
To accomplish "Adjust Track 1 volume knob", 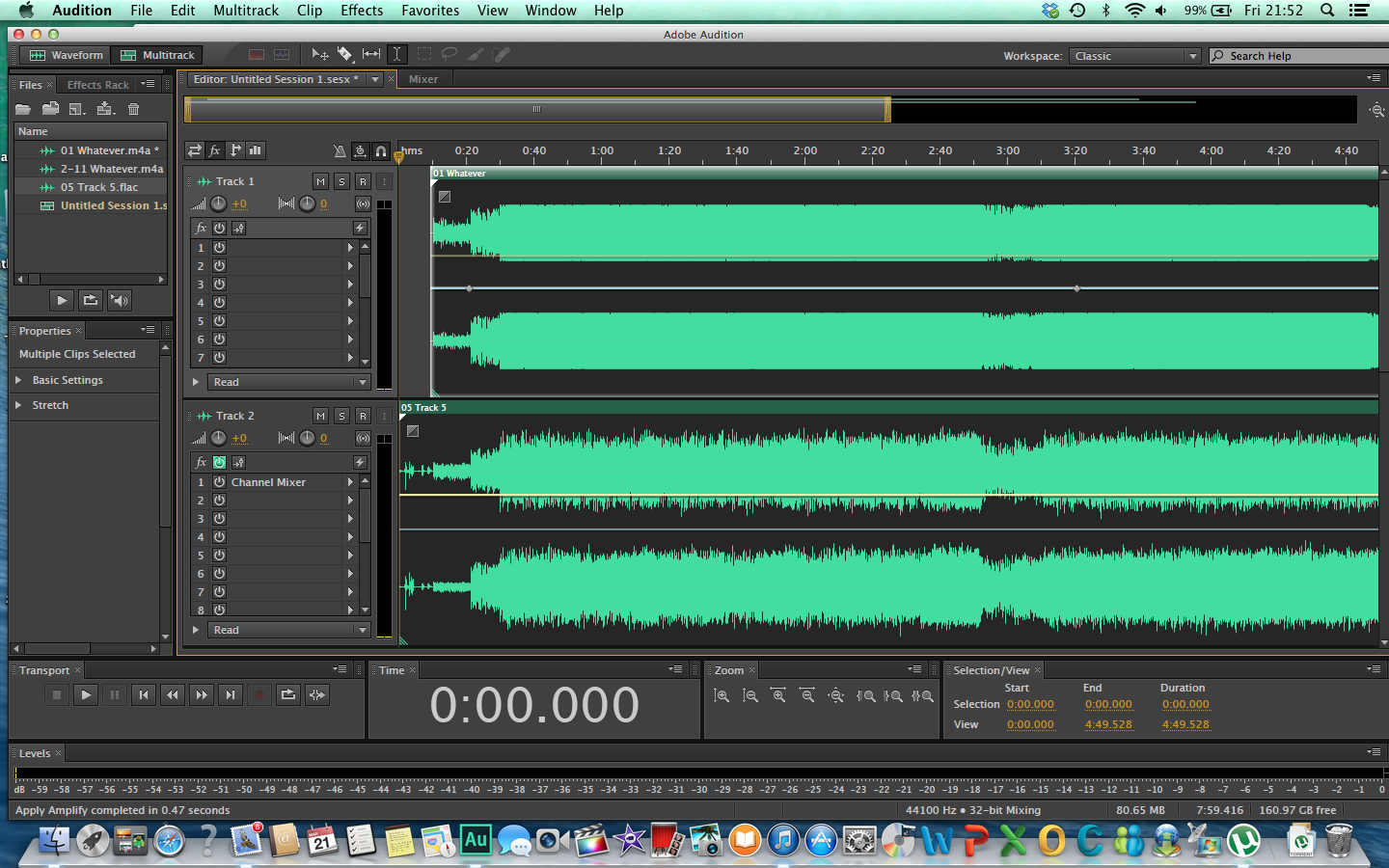I will (x=219, y=203).
